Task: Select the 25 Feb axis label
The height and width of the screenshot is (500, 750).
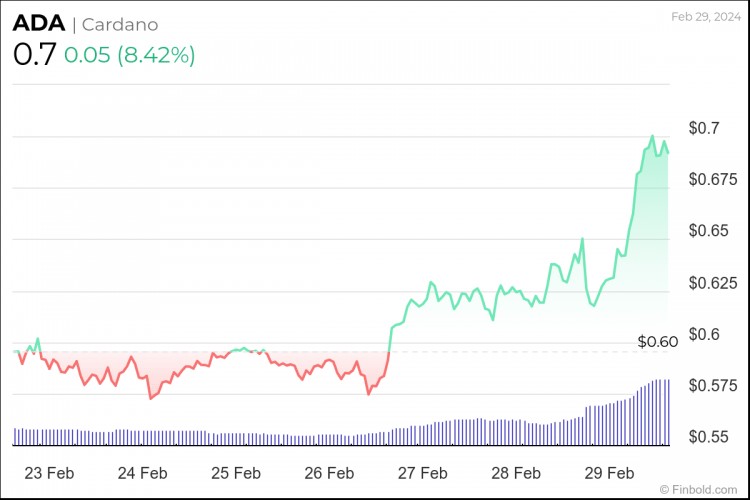Action: (236, 473)
